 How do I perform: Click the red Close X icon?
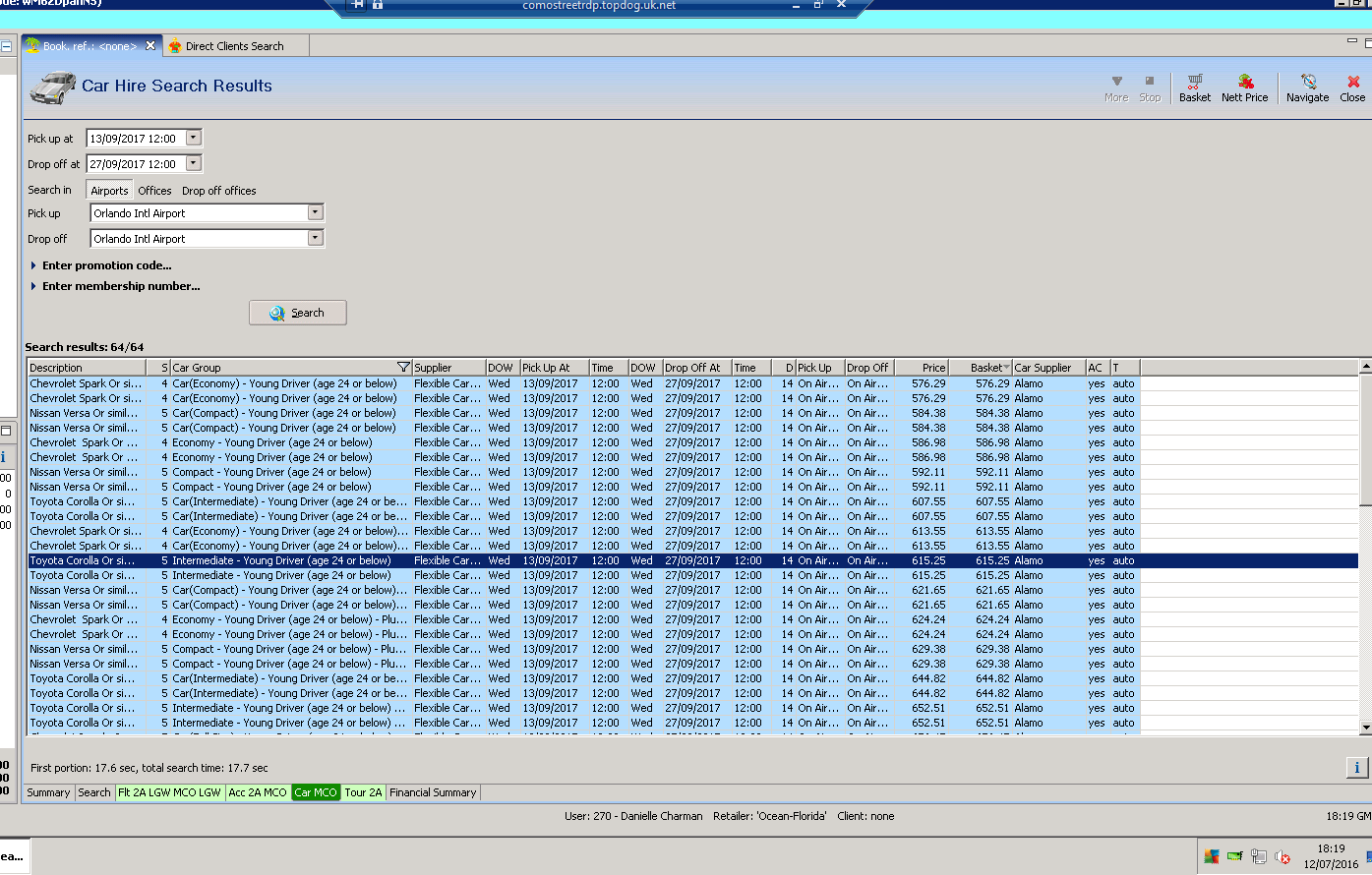pyautogui.click(x=1352, y=87)
